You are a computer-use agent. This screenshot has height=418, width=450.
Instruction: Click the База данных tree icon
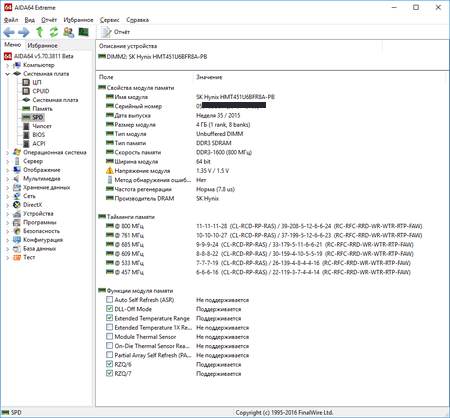point(17,249)
